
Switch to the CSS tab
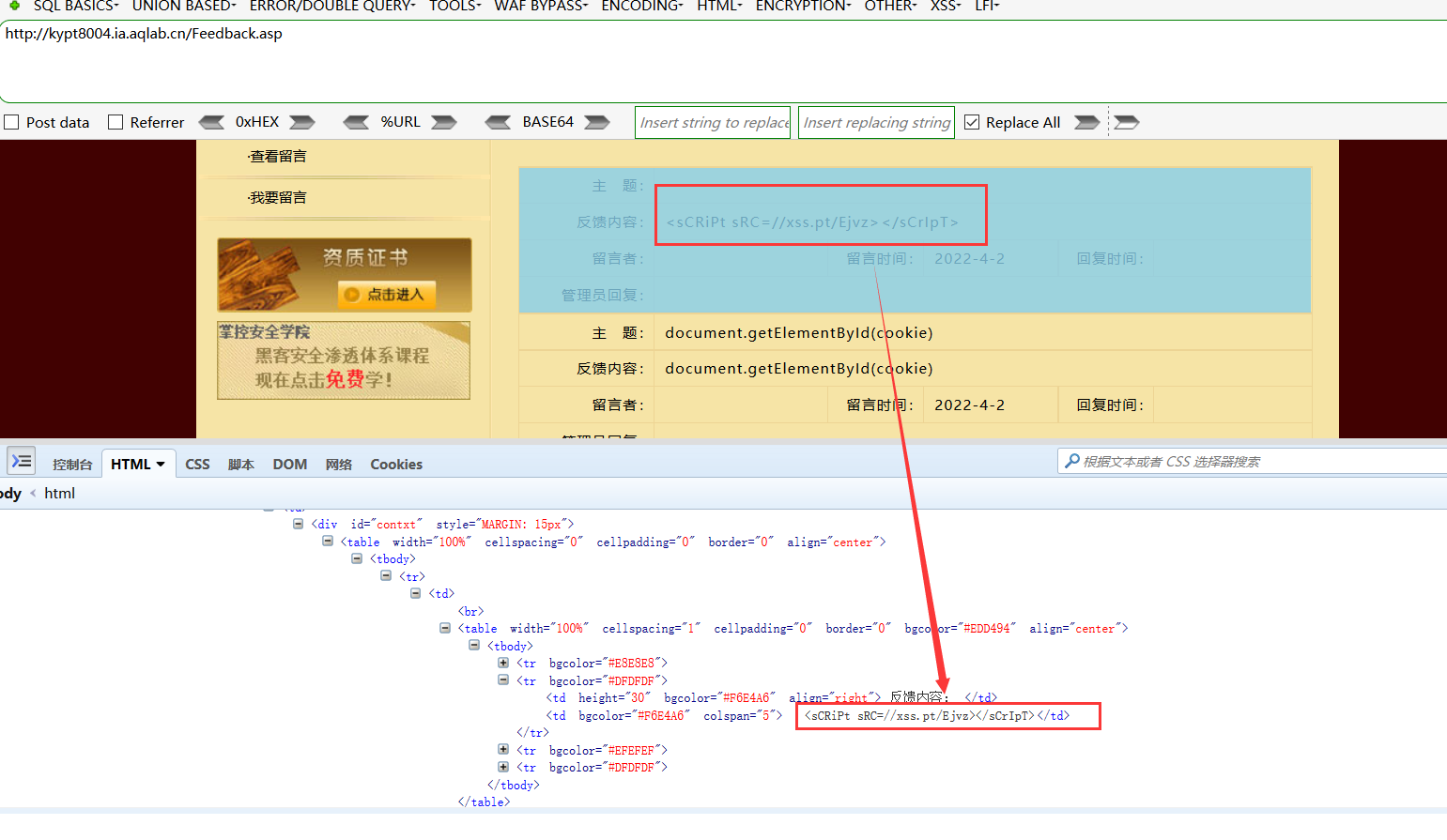[197, 464]
